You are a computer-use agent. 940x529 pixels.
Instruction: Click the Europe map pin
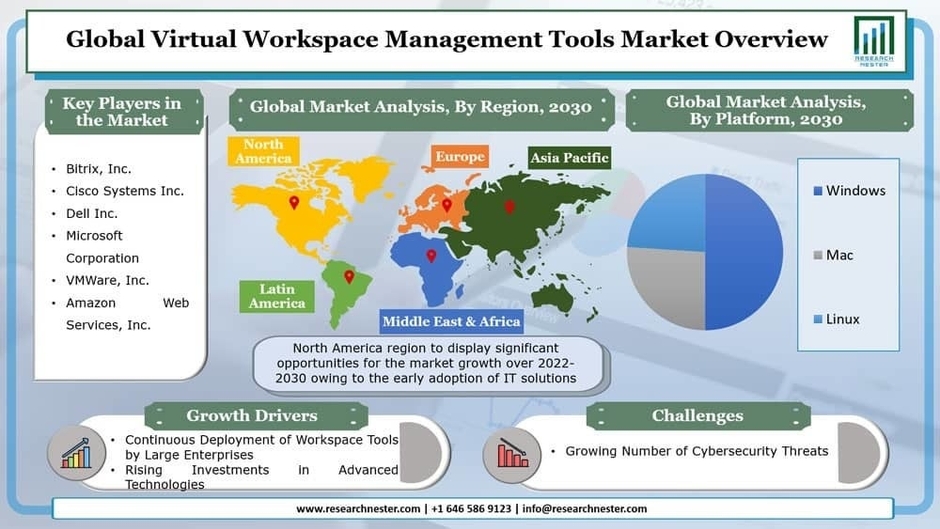point(447,205)
